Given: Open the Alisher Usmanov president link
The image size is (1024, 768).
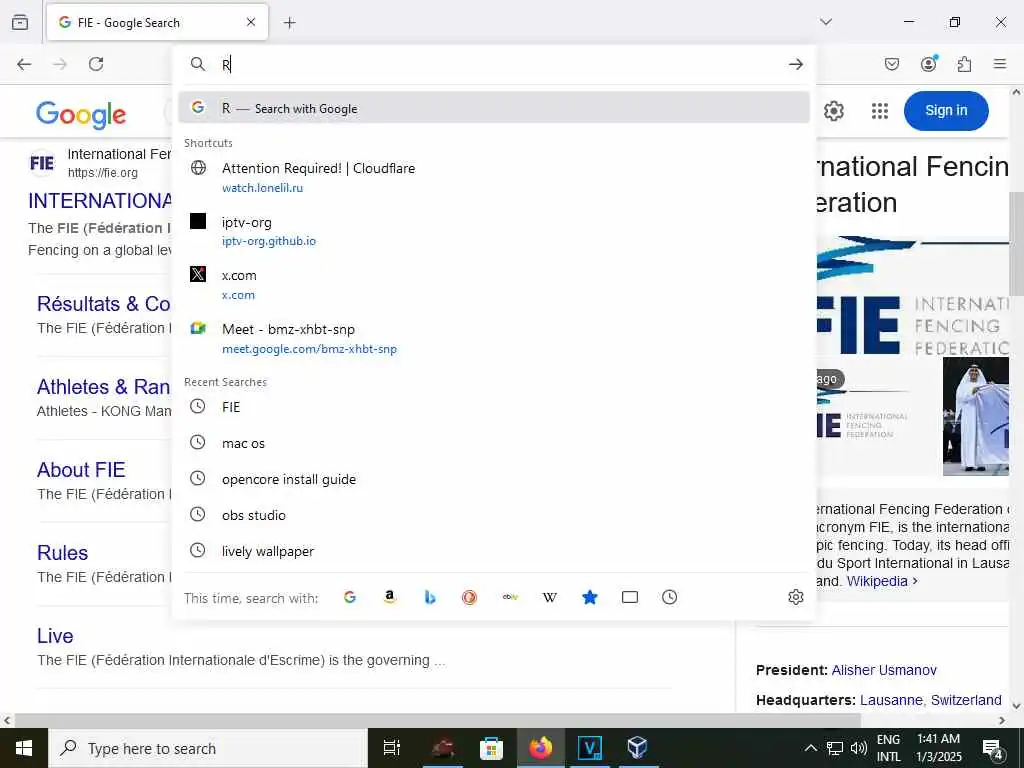Looking at the screenshot, I should [884, 670].
